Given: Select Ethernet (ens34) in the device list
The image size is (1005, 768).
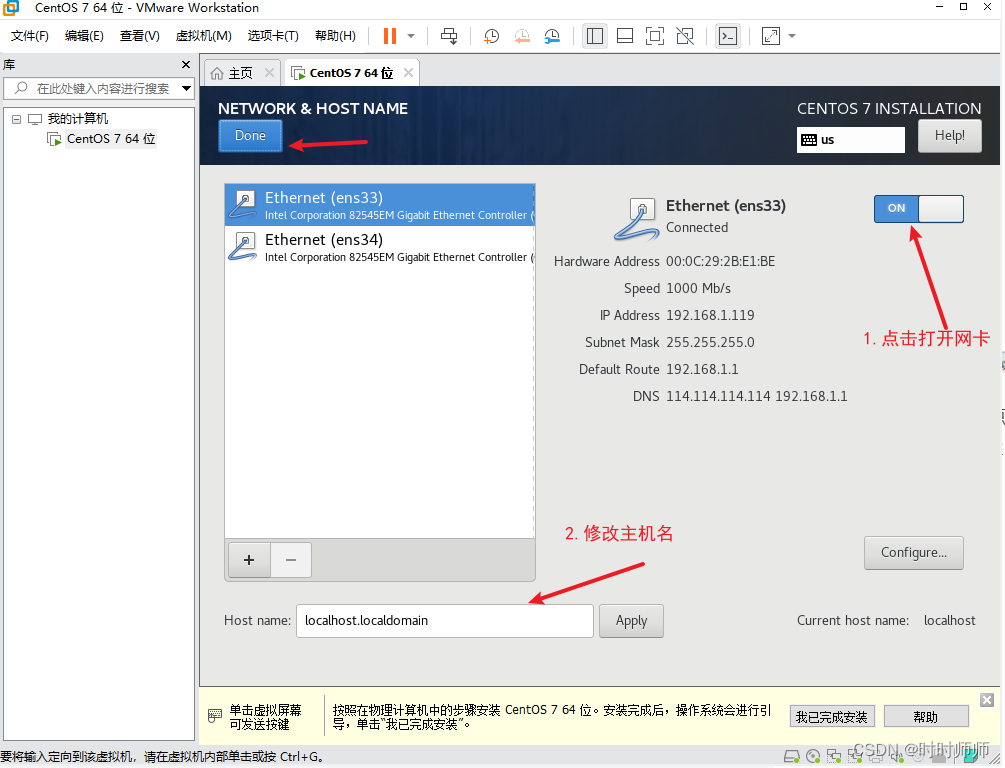Looking at the screenshot, I should coord(379,247).
